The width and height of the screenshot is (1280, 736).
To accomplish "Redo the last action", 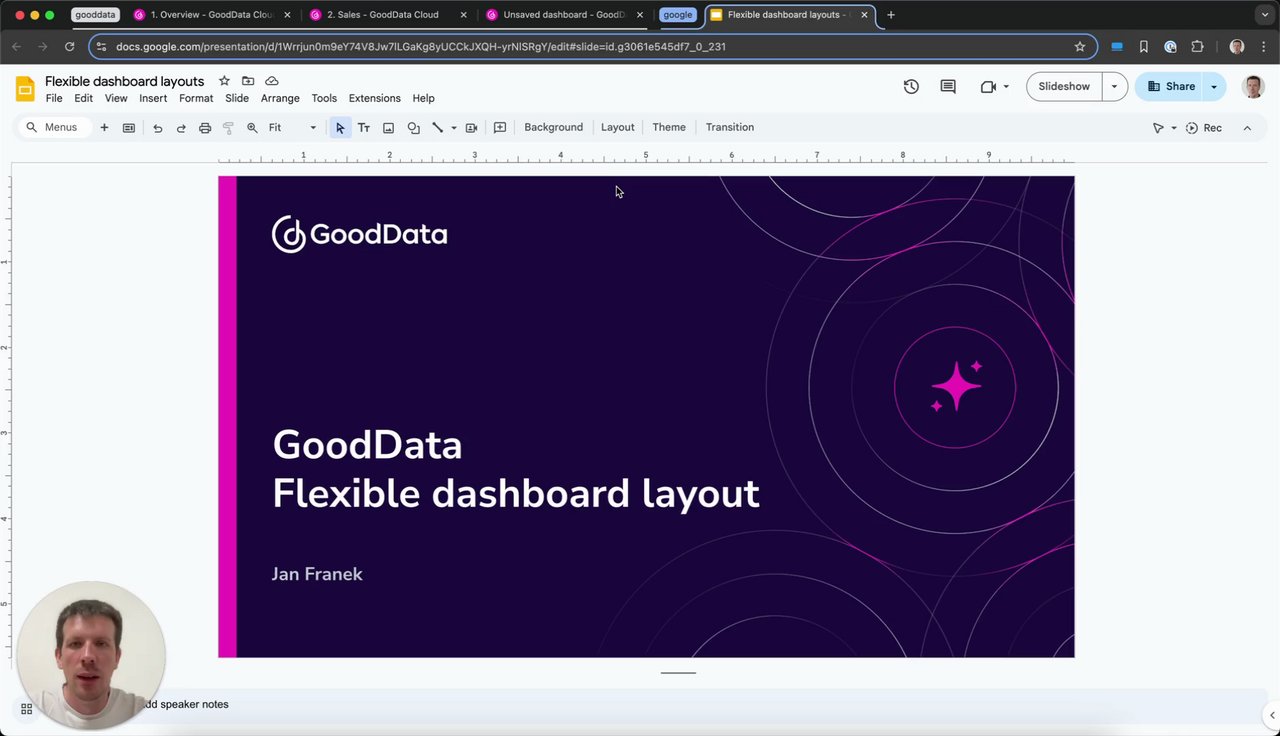I will [181, 128].
